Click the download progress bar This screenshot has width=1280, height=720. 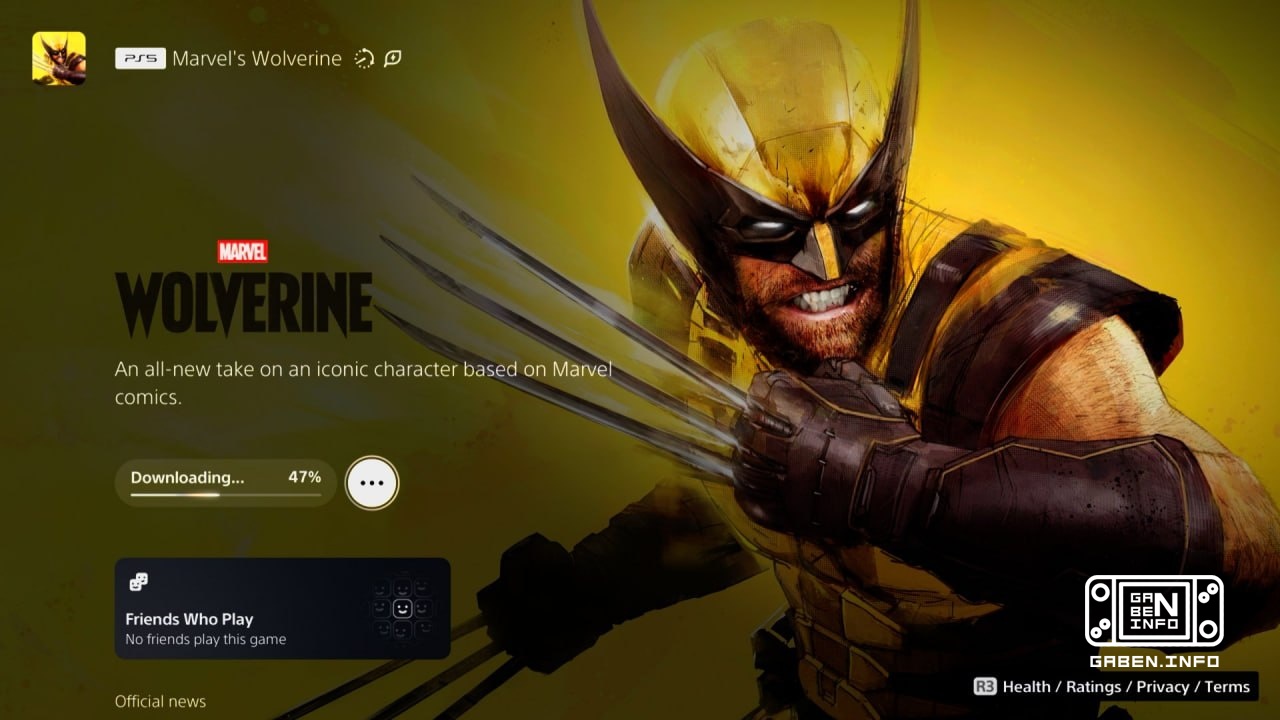pyautogui.click(x=226, y=495)
